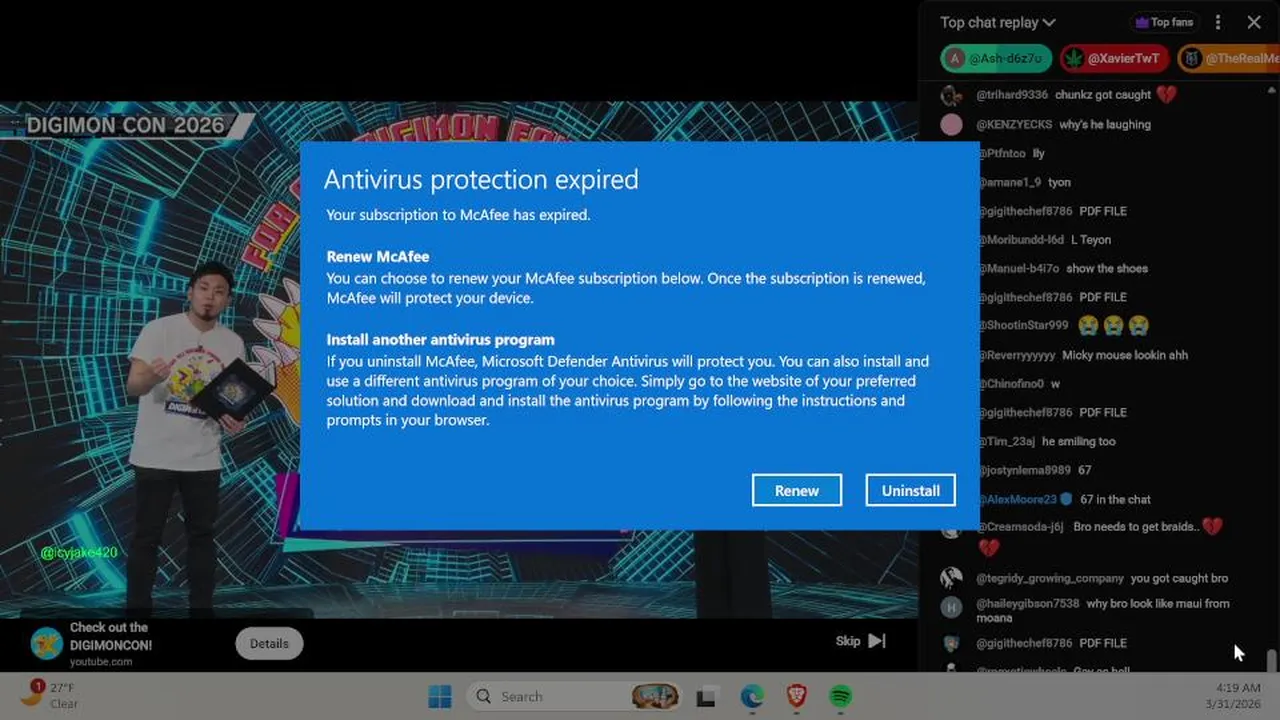This screenshot has height=720, width=1280.
Task: Click the search highlight image in the taskbar
Action: pos(656,696)
